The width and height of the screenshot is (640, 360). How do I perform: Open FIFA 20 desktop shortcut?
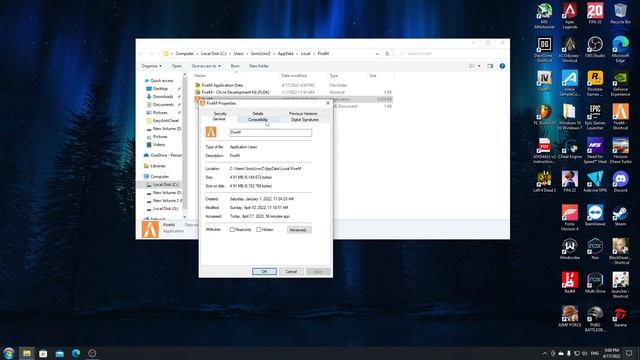[595, 13]
